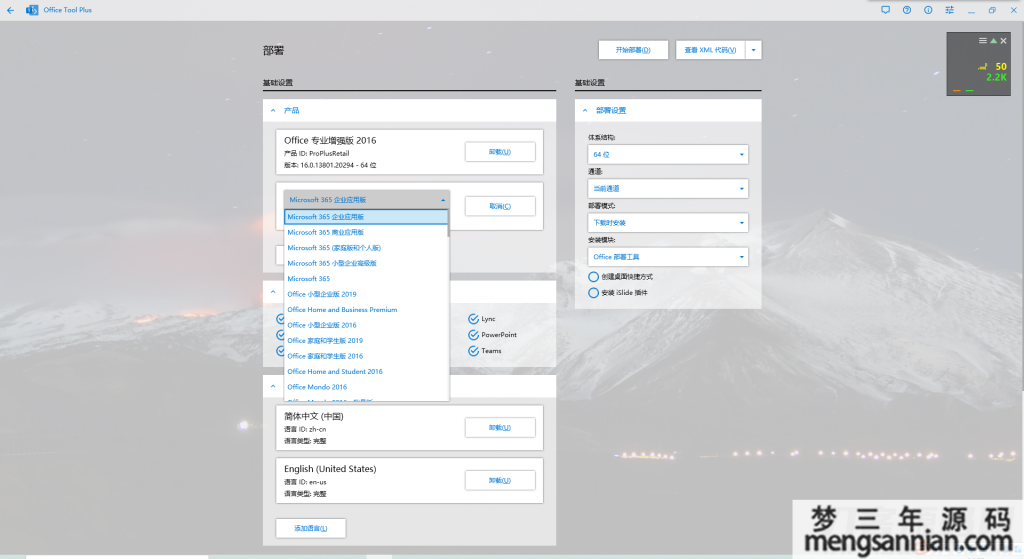1024x559 pixels.
Task: Select highlighted Microsoft 365 企业应用版 list item
Action: pos(366,217)
